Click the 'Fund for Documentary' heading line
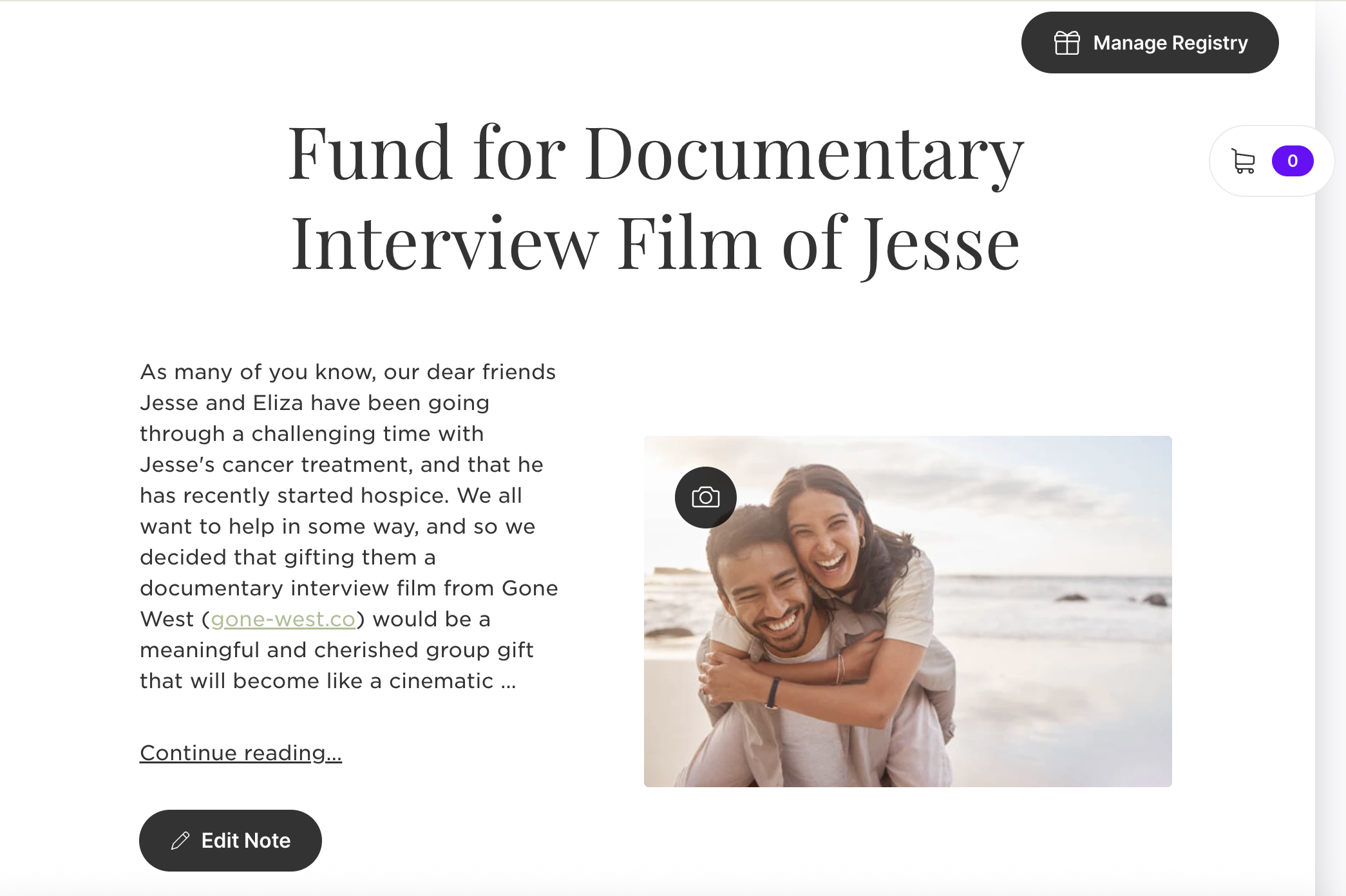 (656, 153)
